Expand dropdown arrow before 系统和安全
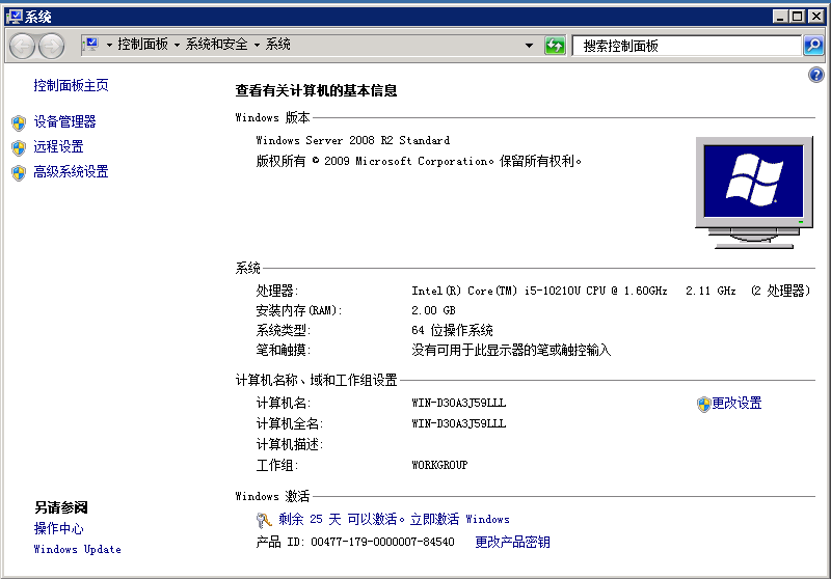 coord(177,45)
